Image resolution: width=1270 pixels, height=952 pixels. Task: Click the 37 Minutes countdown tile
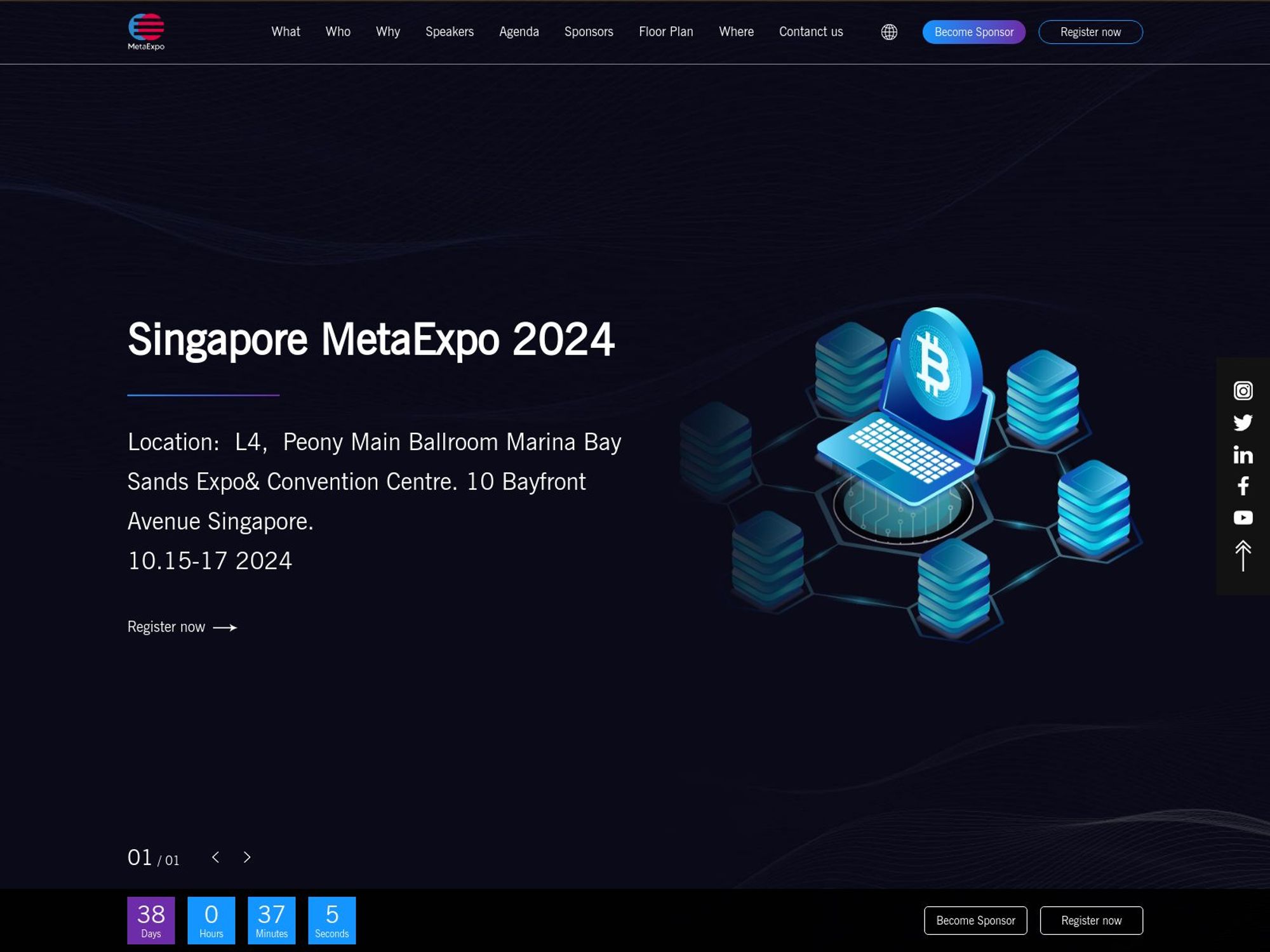coord(272,920)
